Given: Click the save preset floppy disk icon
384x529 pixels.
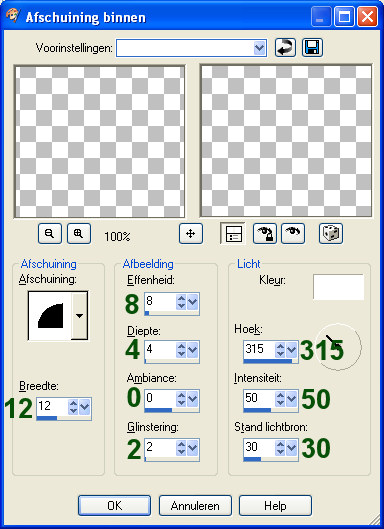Looking at the screenshot, I should [x=312, y=48].
